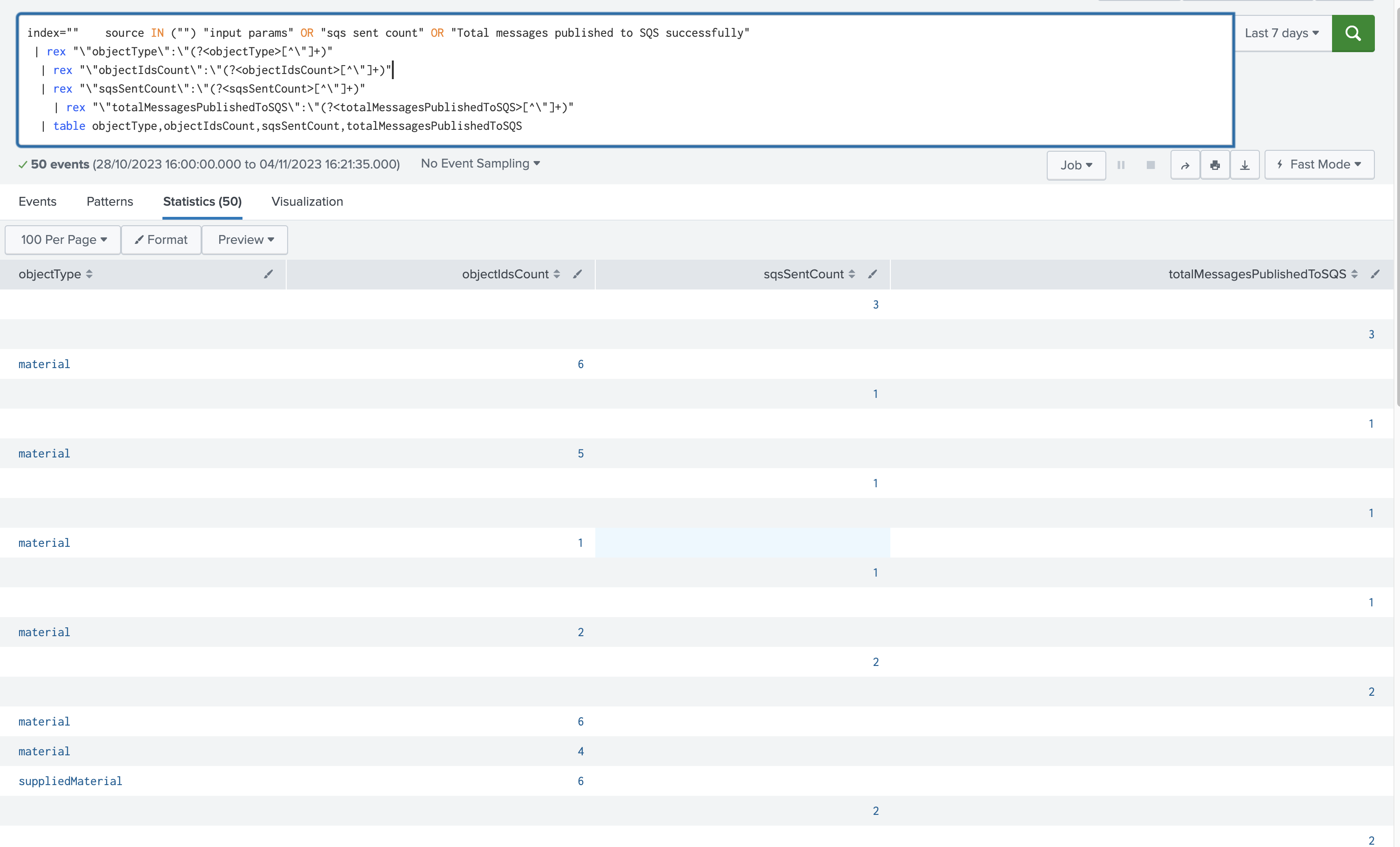Select the suppliedMaterial value in the table
Screen dimensions: 1400x847
[x=70, y=780]
